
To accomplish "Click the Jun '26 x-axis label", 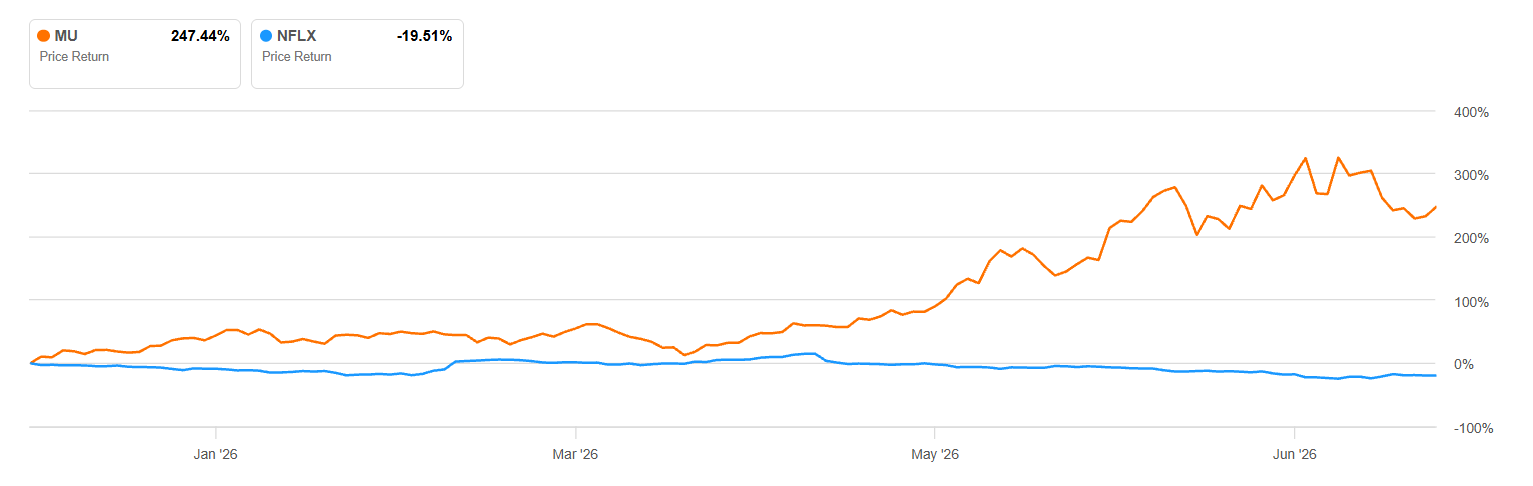I will point(1295,455).
